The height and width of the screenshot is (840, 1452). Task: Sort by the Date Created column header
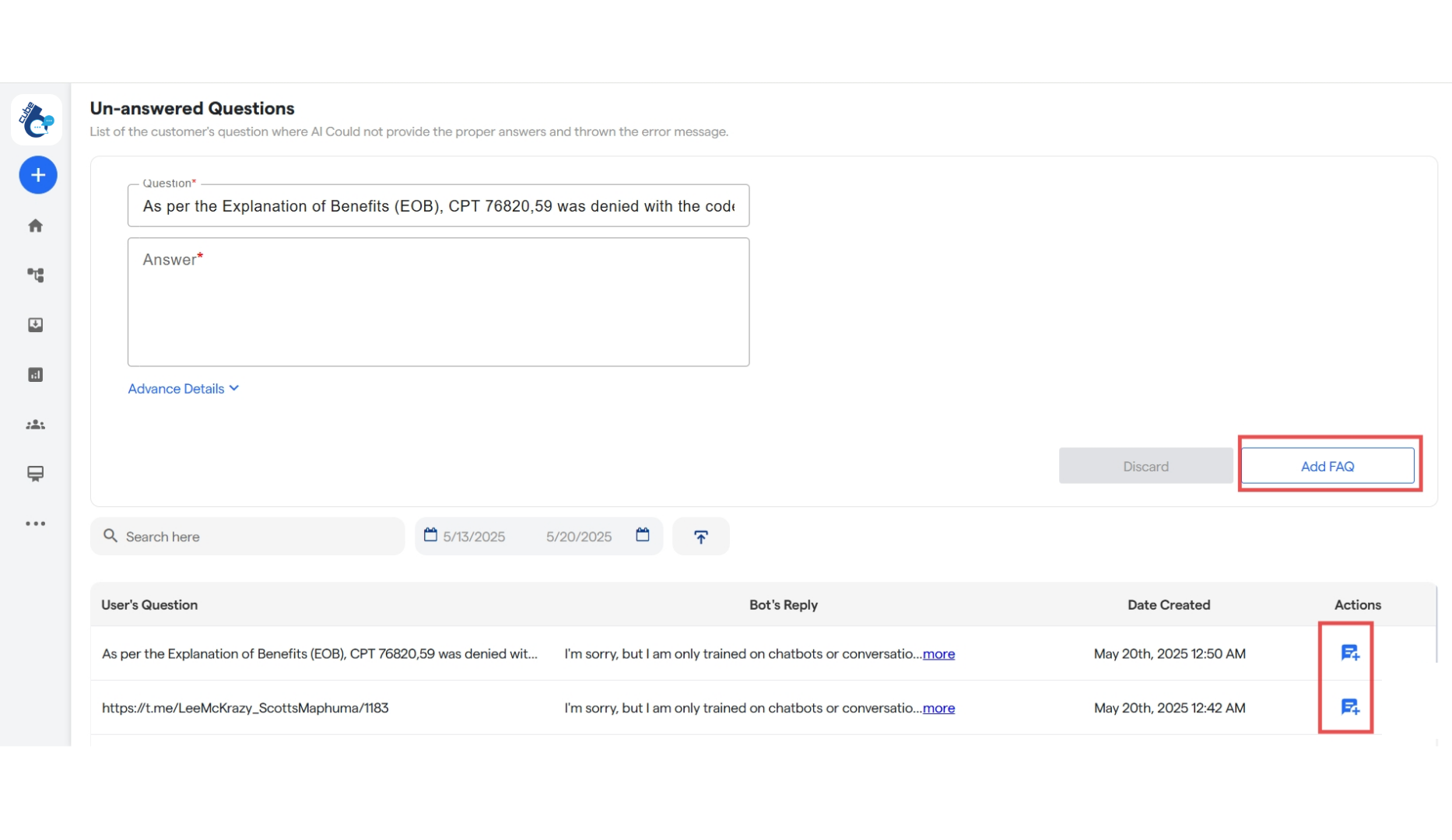pos(1169,604)
